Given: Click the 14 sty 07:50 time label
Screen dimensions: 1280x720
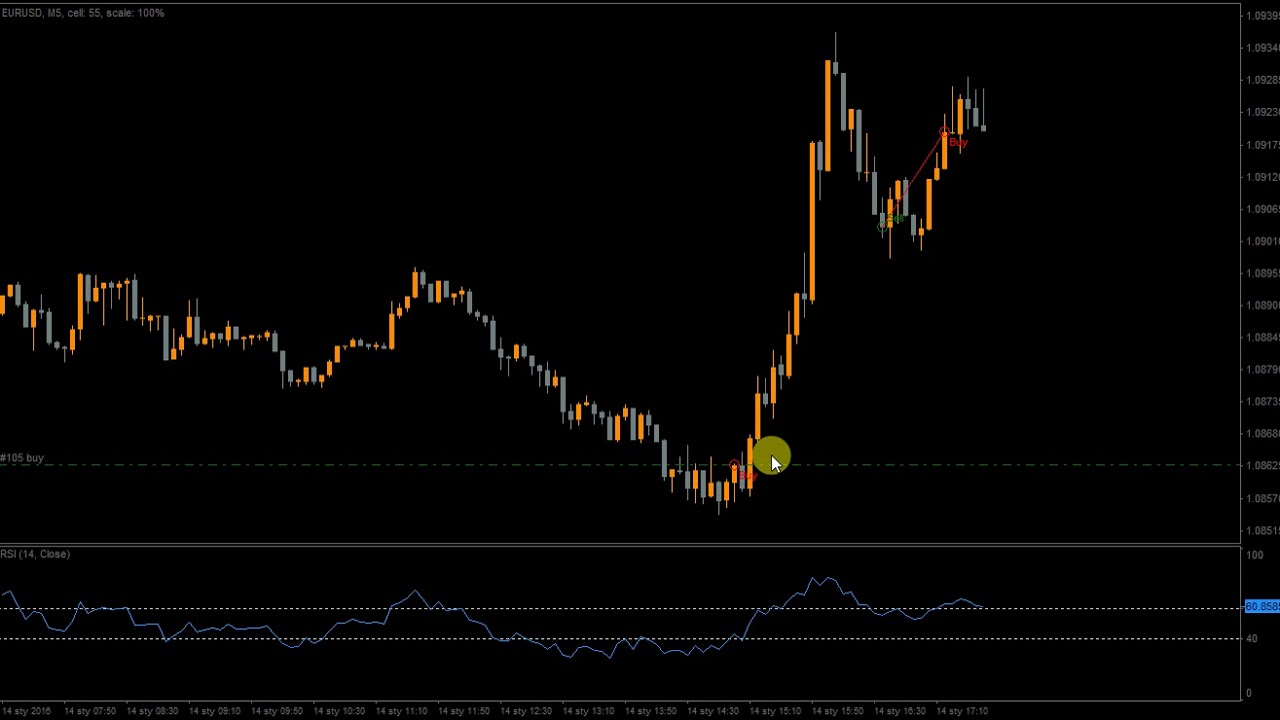Looking at the screenshot, I should [x=90, y=711].
